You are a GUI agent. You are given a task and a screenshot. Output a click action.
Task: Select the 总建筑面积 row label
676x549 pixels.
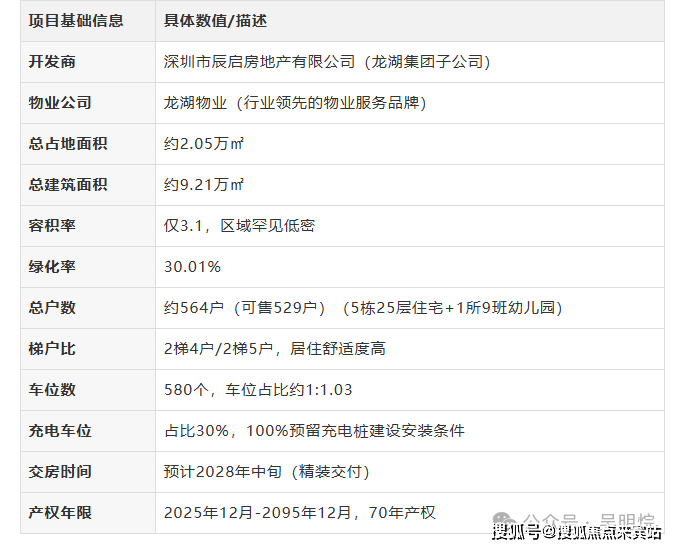point(68,185)
